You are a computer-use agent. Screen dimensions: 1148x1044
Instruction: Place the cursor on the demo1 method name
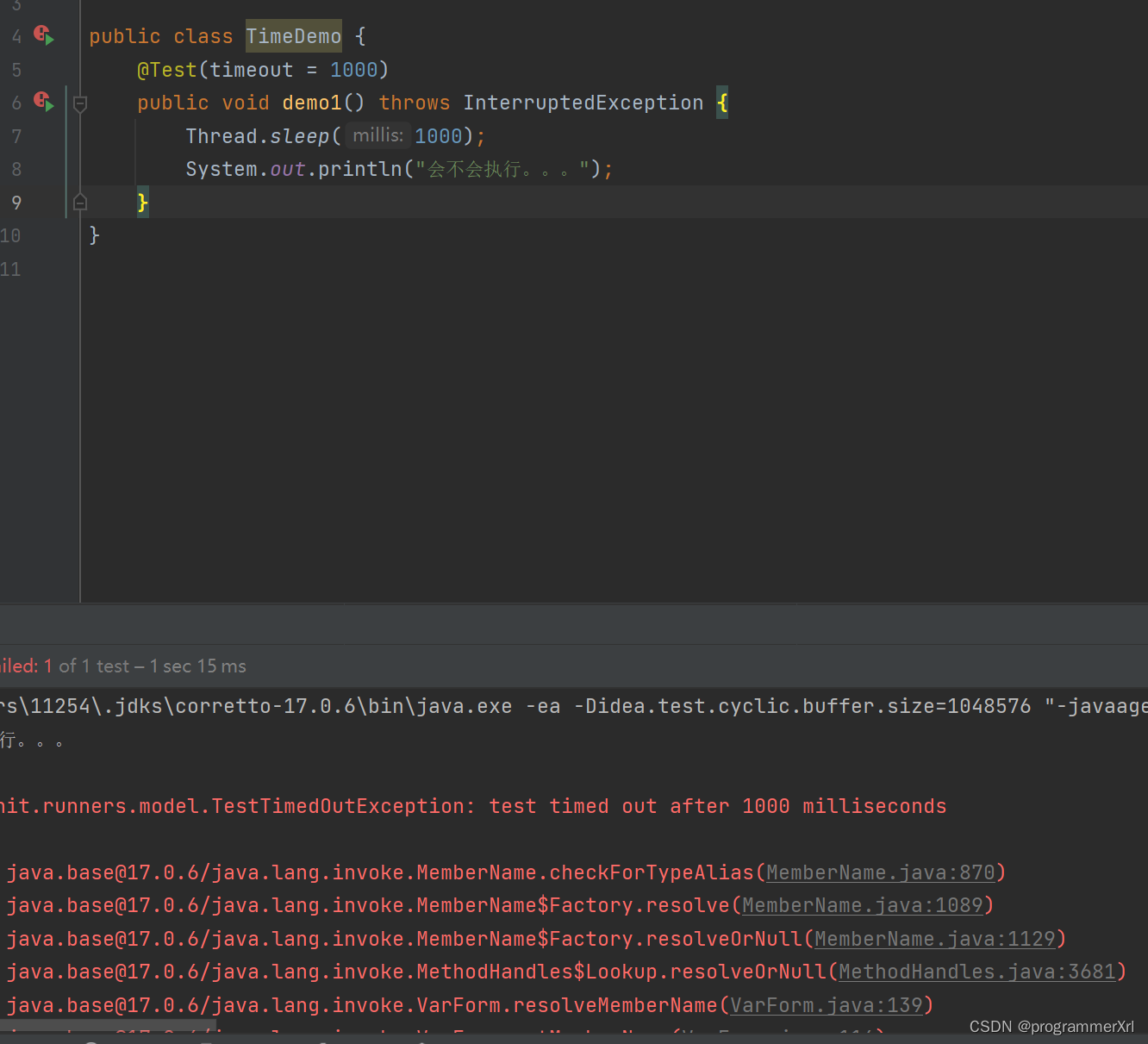click(312, 103)
